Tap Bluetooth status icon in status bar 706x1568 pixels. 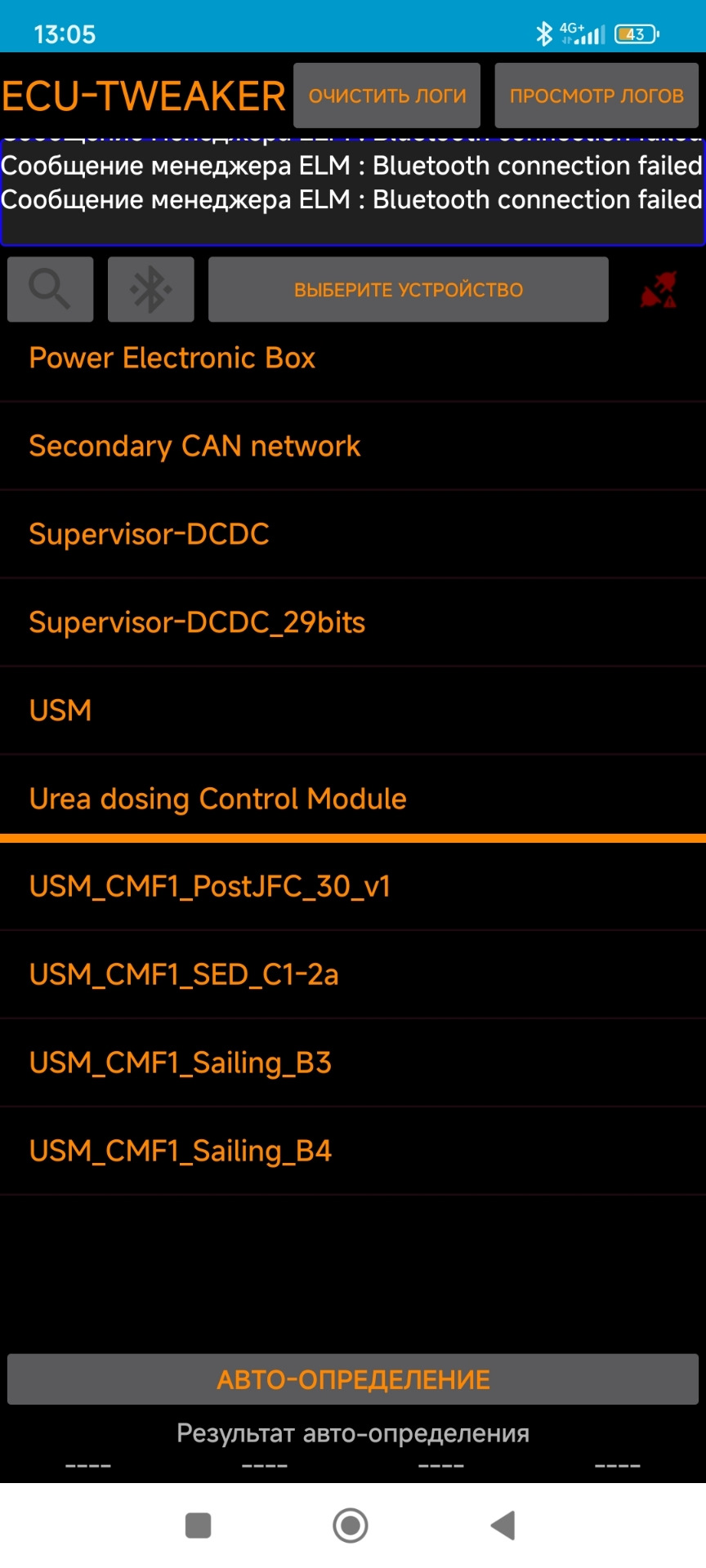click(x=544, y=33)
